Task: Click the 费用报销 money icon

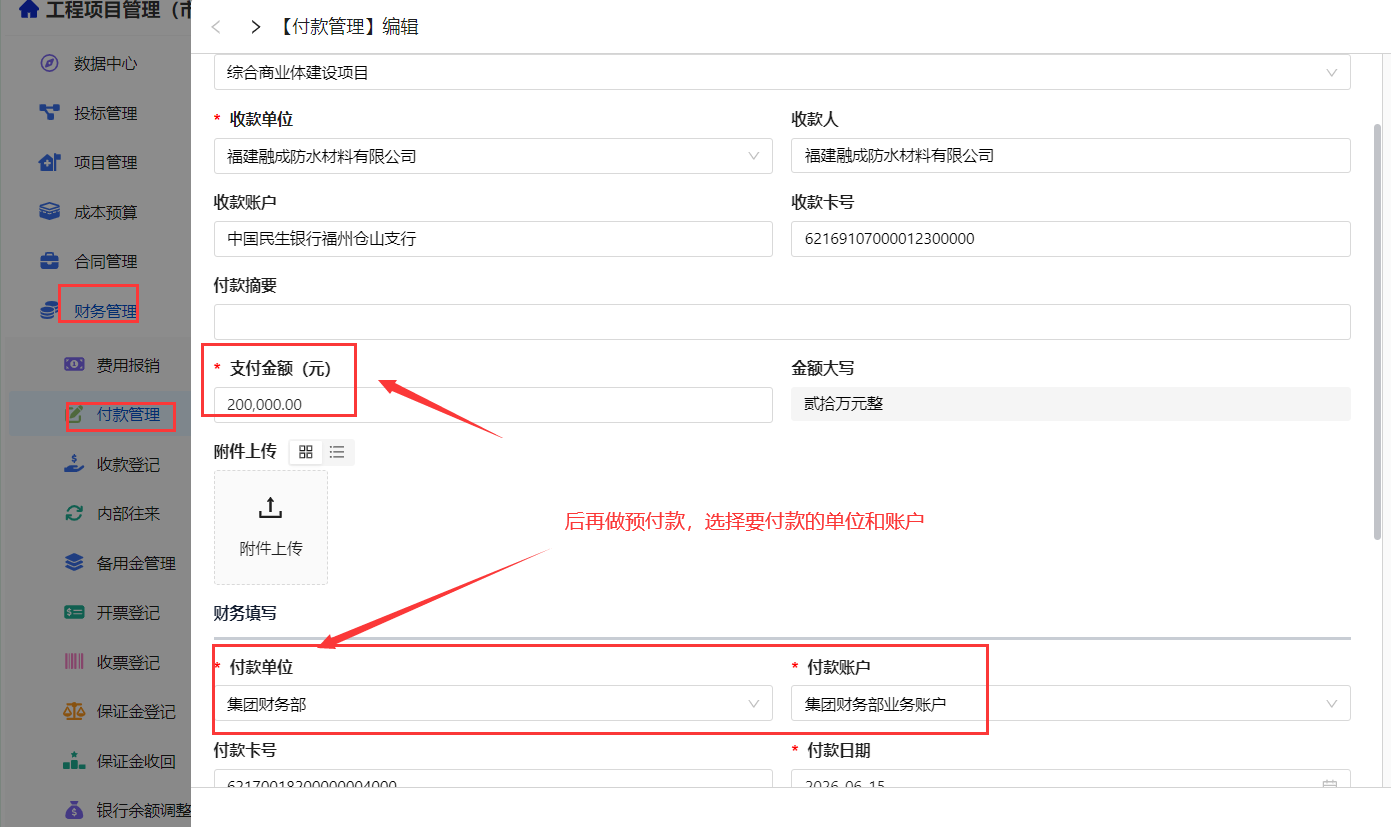Action: tap(74, 365)
